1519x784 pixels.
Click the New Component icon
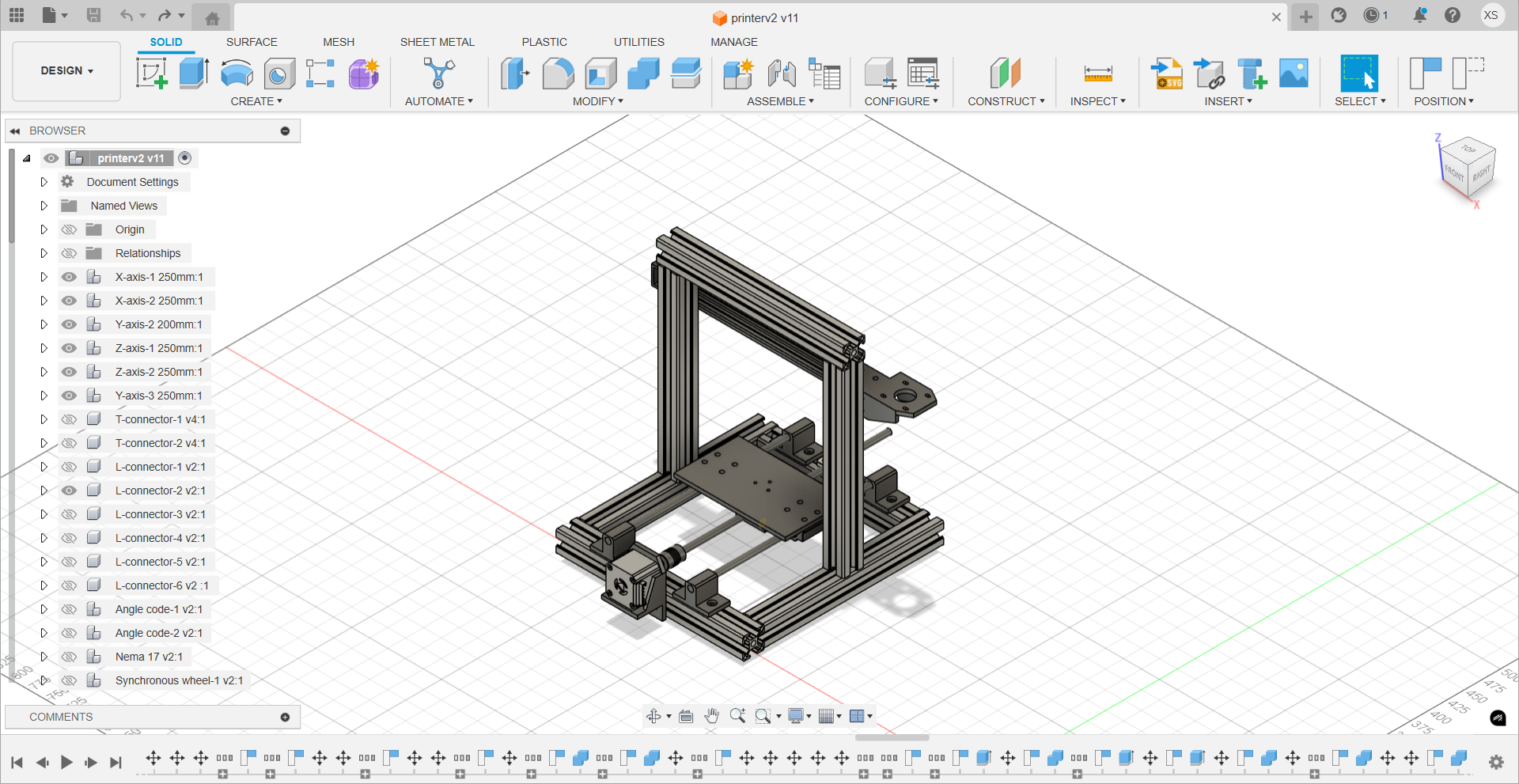coord(738,74)
